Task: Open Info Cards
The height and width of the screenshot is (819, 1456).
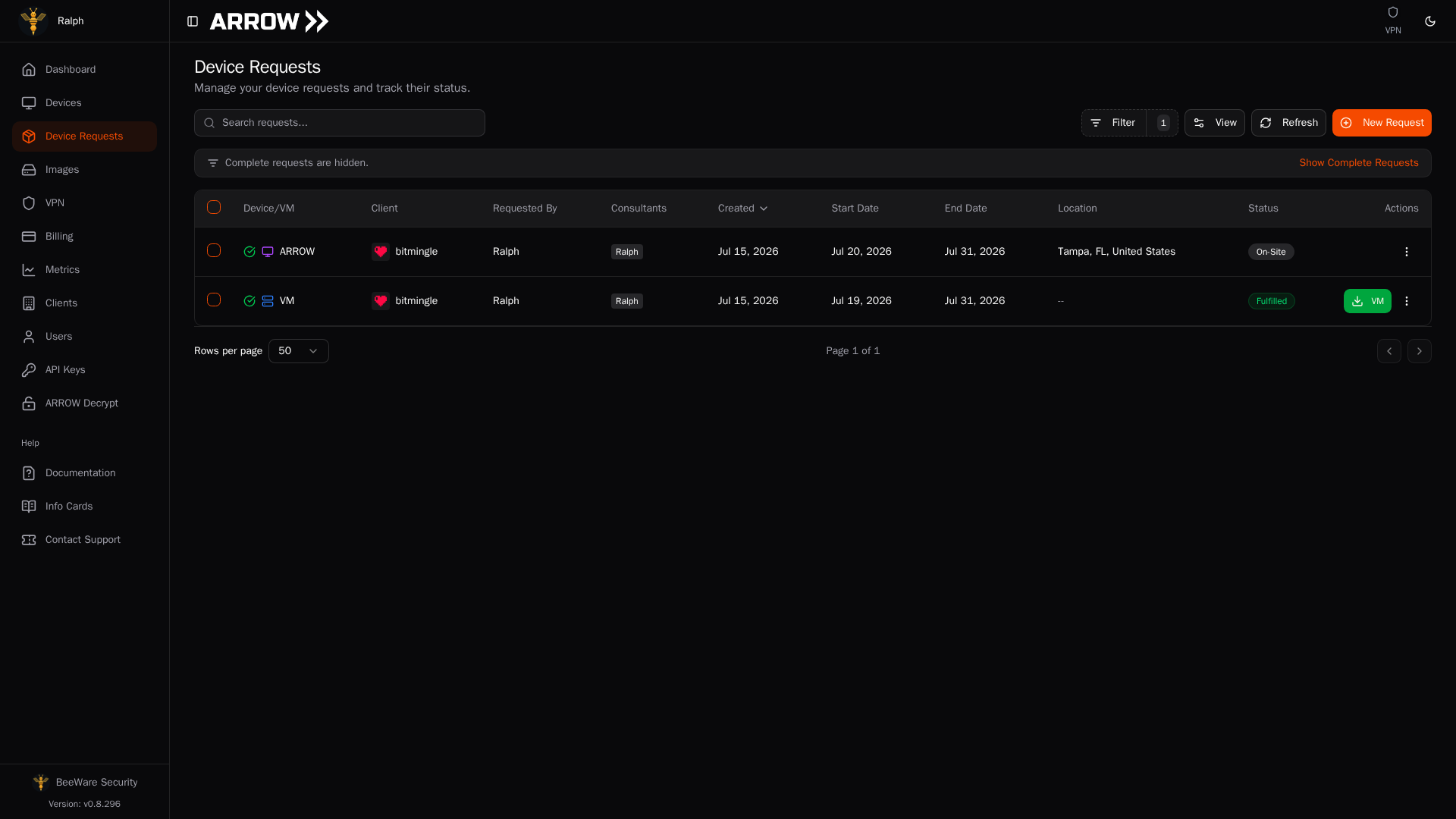Action: click(x=84, y=507)
